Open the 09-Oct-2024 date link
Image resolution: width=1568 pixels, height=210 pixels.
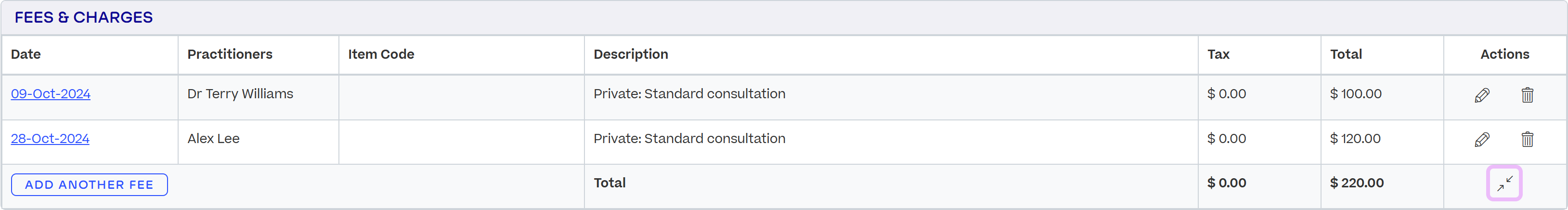pos(51,94)
